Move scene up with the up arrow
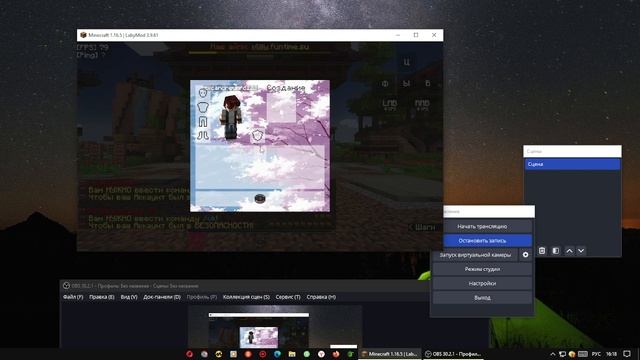This screenshot has height=360, width=640. 569,251
